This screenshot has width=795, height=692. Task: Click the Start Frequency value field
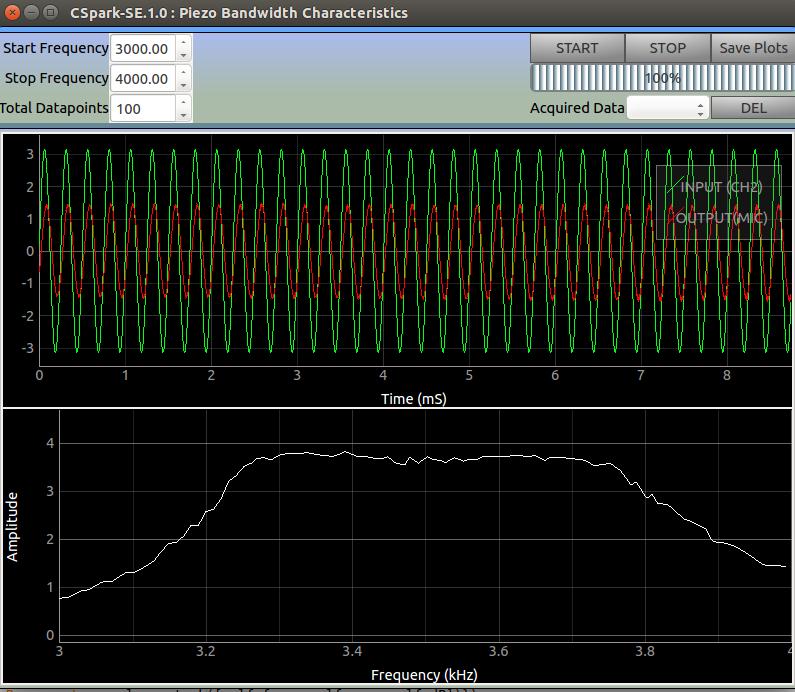[x=143, y=48]
